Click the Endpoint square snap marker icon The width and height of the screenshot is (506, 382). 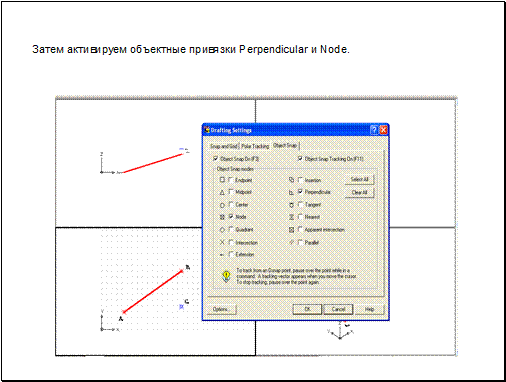[222, 180]
